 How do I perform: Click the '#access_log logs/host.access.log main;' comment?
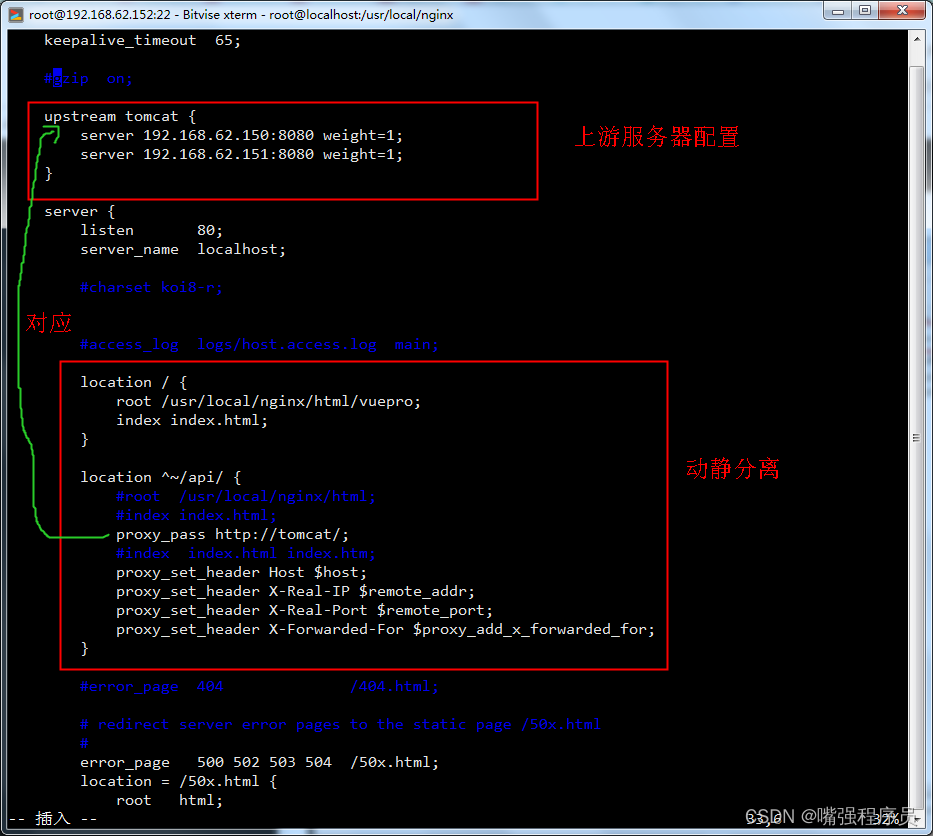(x=259, y=345)
